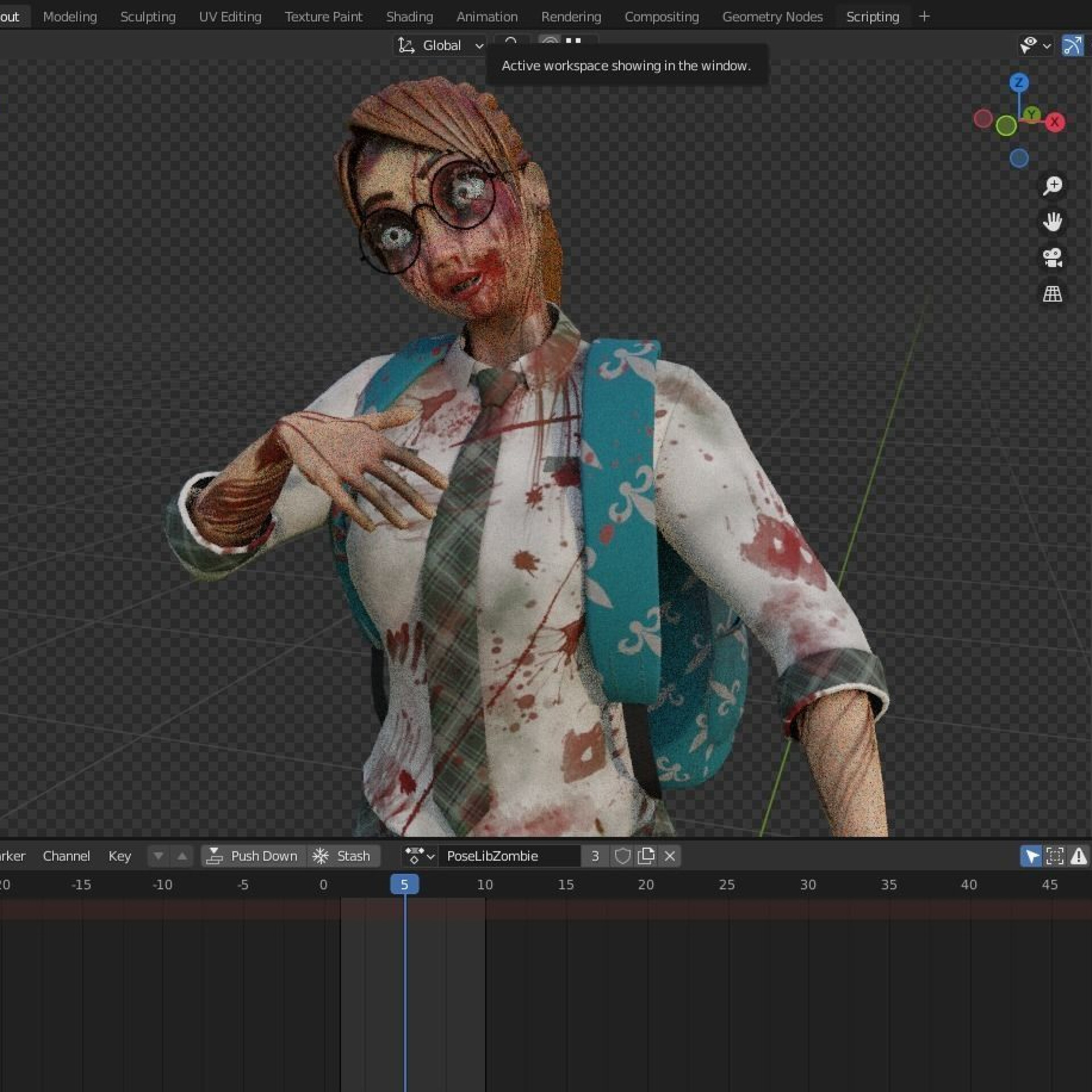Click the pan view hand icon

1052,221
